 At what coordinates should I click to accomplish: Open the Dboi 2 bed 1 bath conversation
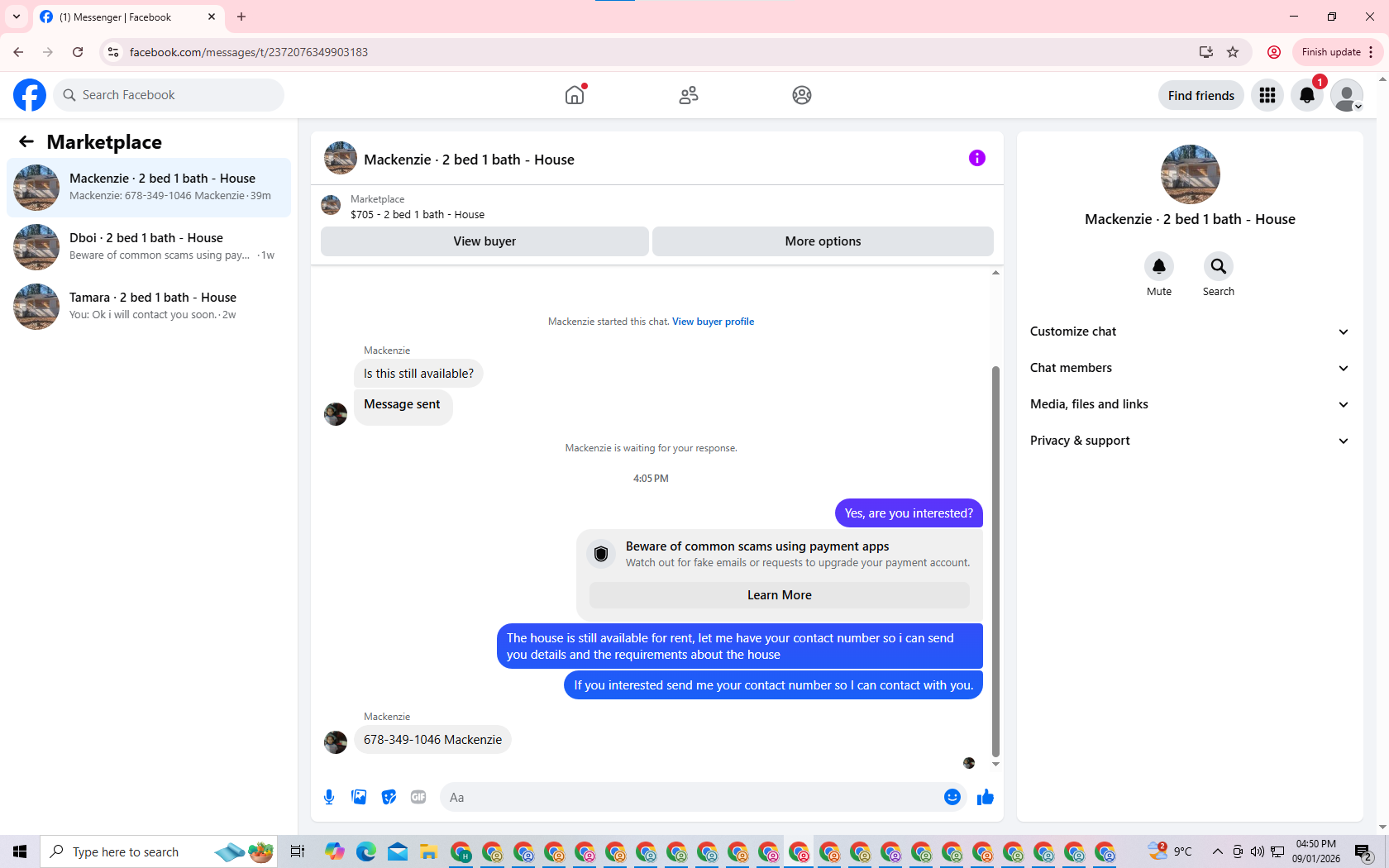click(x=149, y=247)
